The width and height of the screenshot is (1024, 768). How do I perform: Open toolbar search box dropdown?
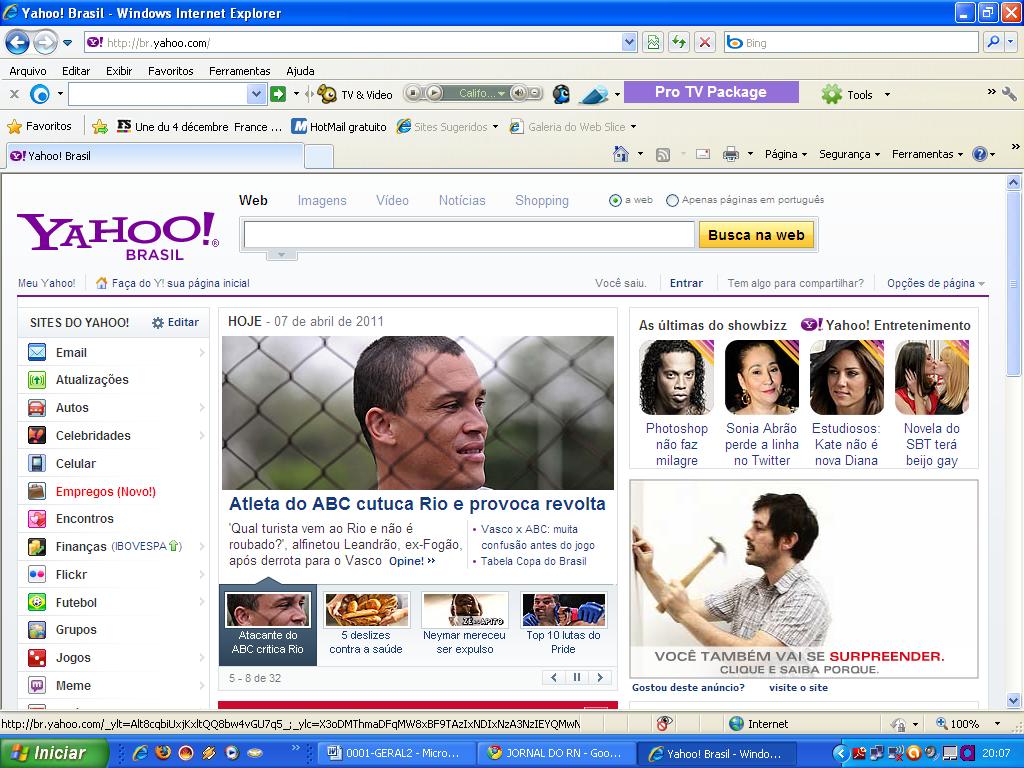(256, 95)
